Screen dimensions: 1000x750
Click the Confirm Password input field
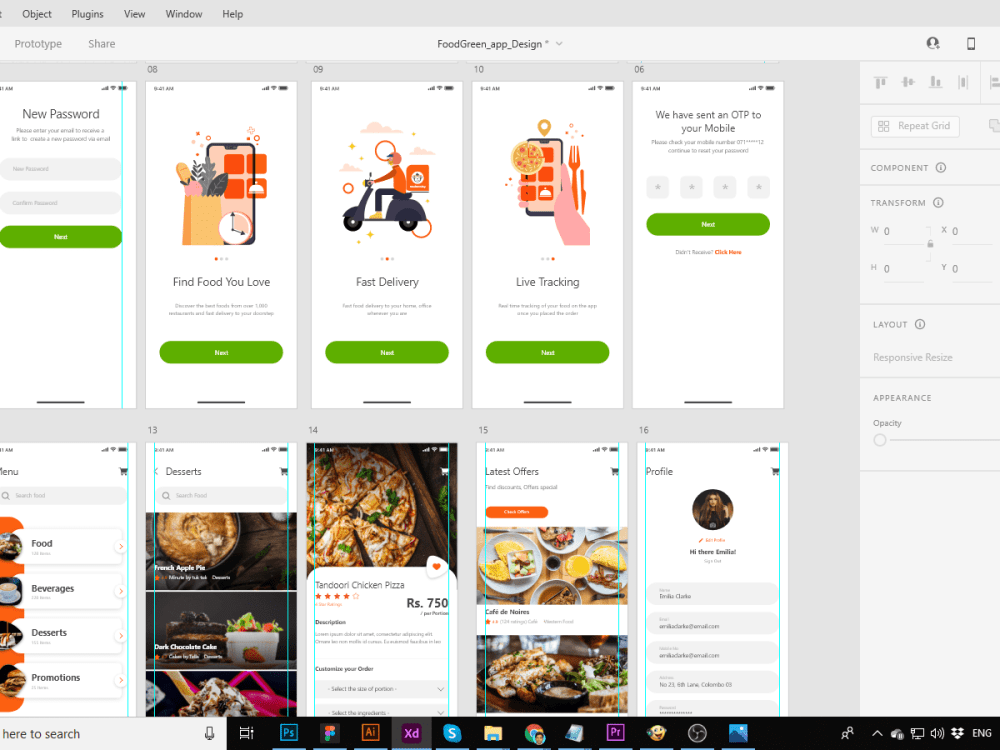61,203
